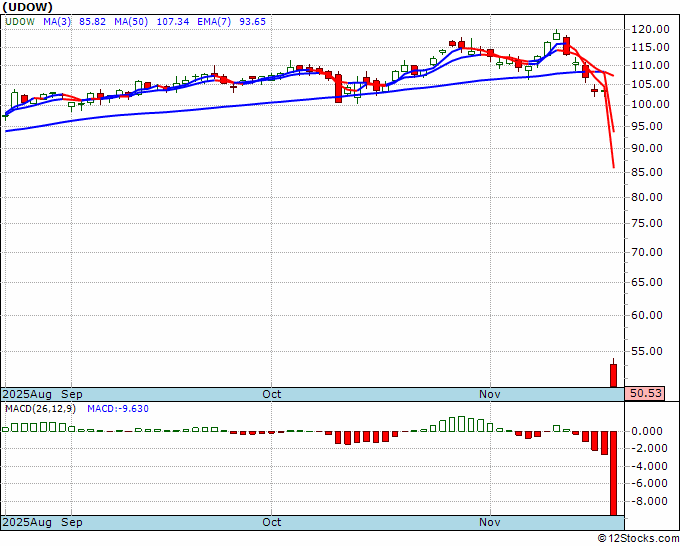Image resolution: width=680 pixels, height=546 pixels.
Task: Click the MACD(26,12,9) indicator label
Action: (x=40, y=409)
